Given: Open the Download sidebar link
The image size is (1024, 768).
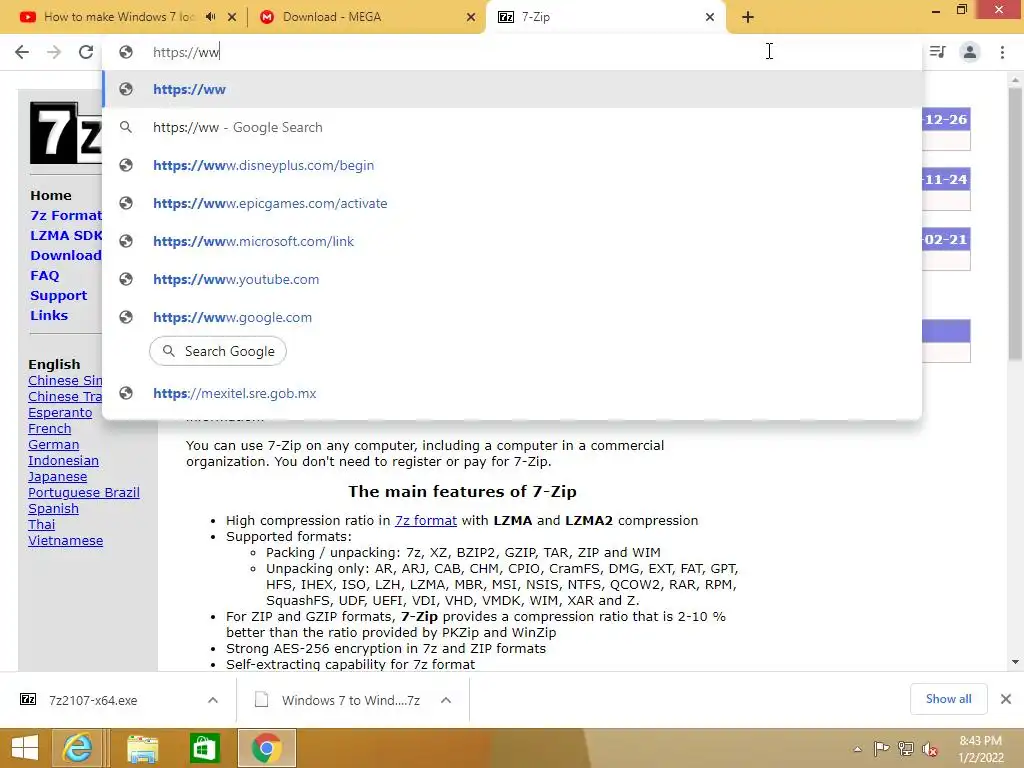Looking at the screenshot, I should click(x=66, y=255).
